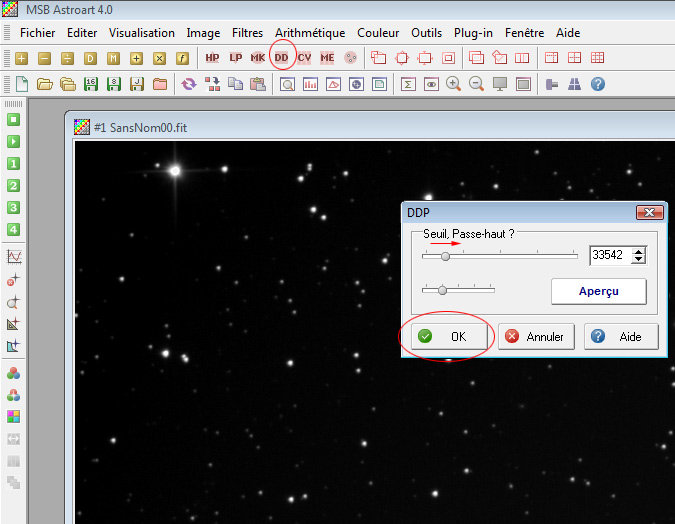Click the purple refresh arrows icon
The width and height of the screenshot is (675, 524).
[189, 84]
